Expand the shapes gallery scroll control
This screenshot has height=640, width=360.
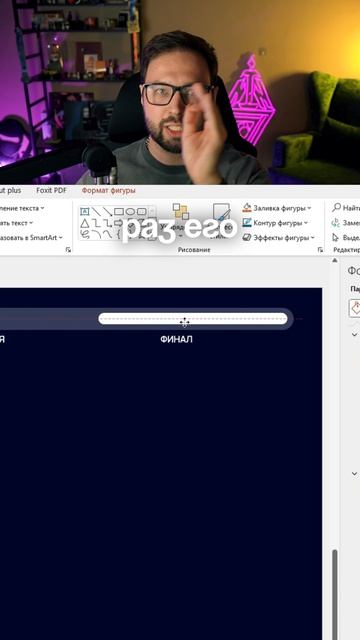[152, 234]
